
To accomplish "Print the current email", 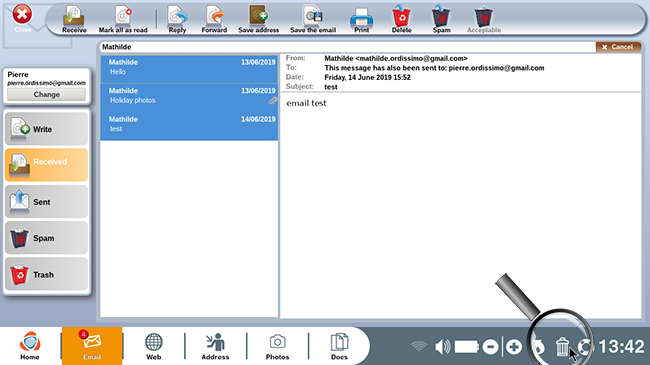I will click(361, 19).
